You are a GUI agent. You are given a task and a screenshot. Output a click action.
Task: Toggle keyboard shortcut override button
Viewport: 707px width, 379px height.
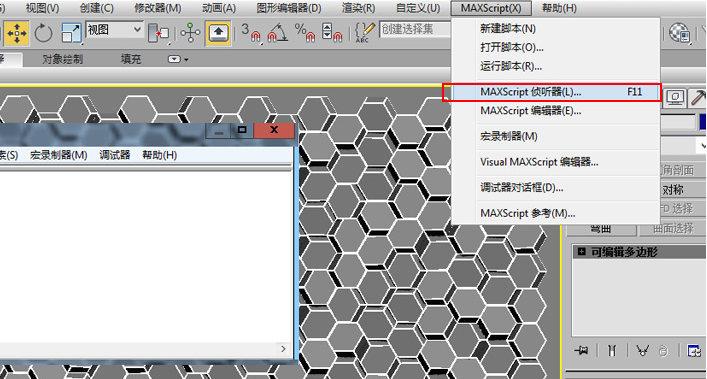coord(219,33)
